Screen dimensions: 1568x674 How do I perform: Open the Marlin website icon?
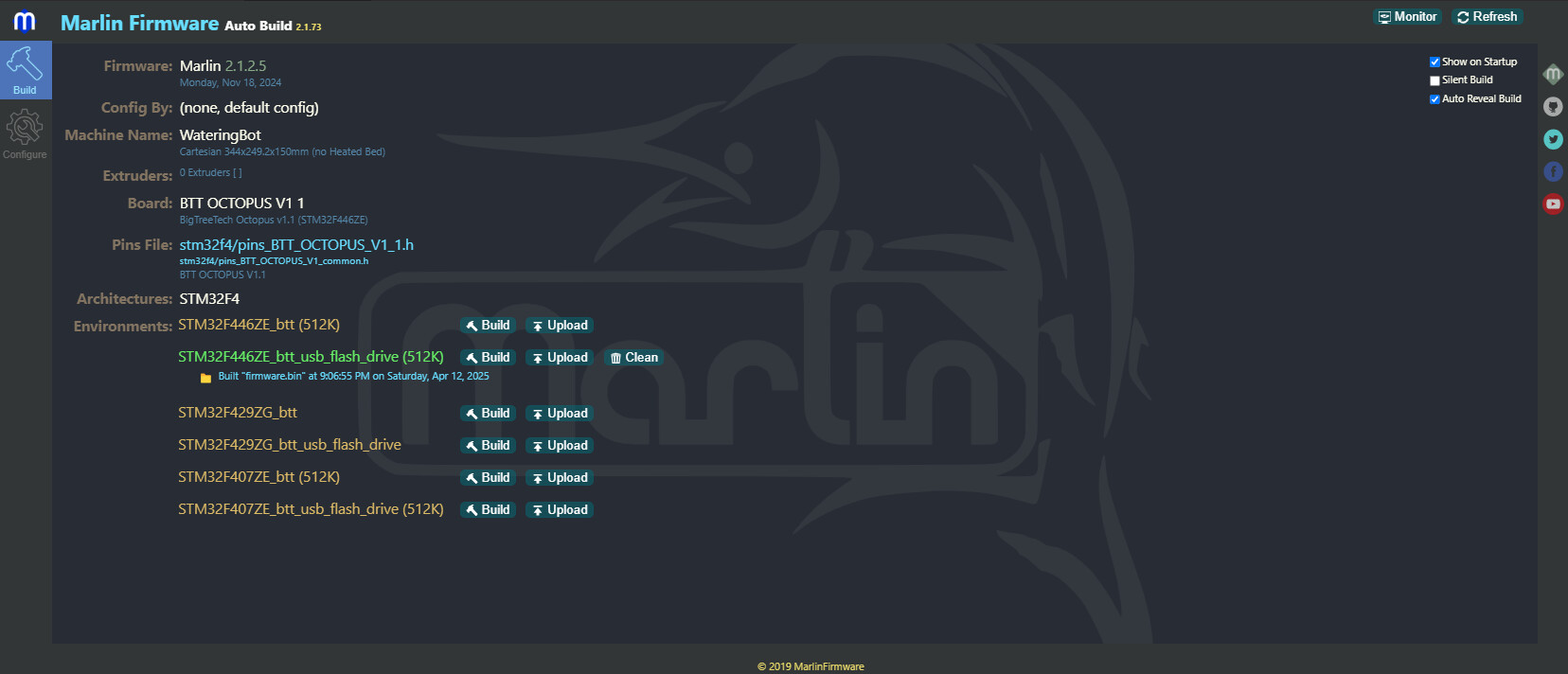1553,74
